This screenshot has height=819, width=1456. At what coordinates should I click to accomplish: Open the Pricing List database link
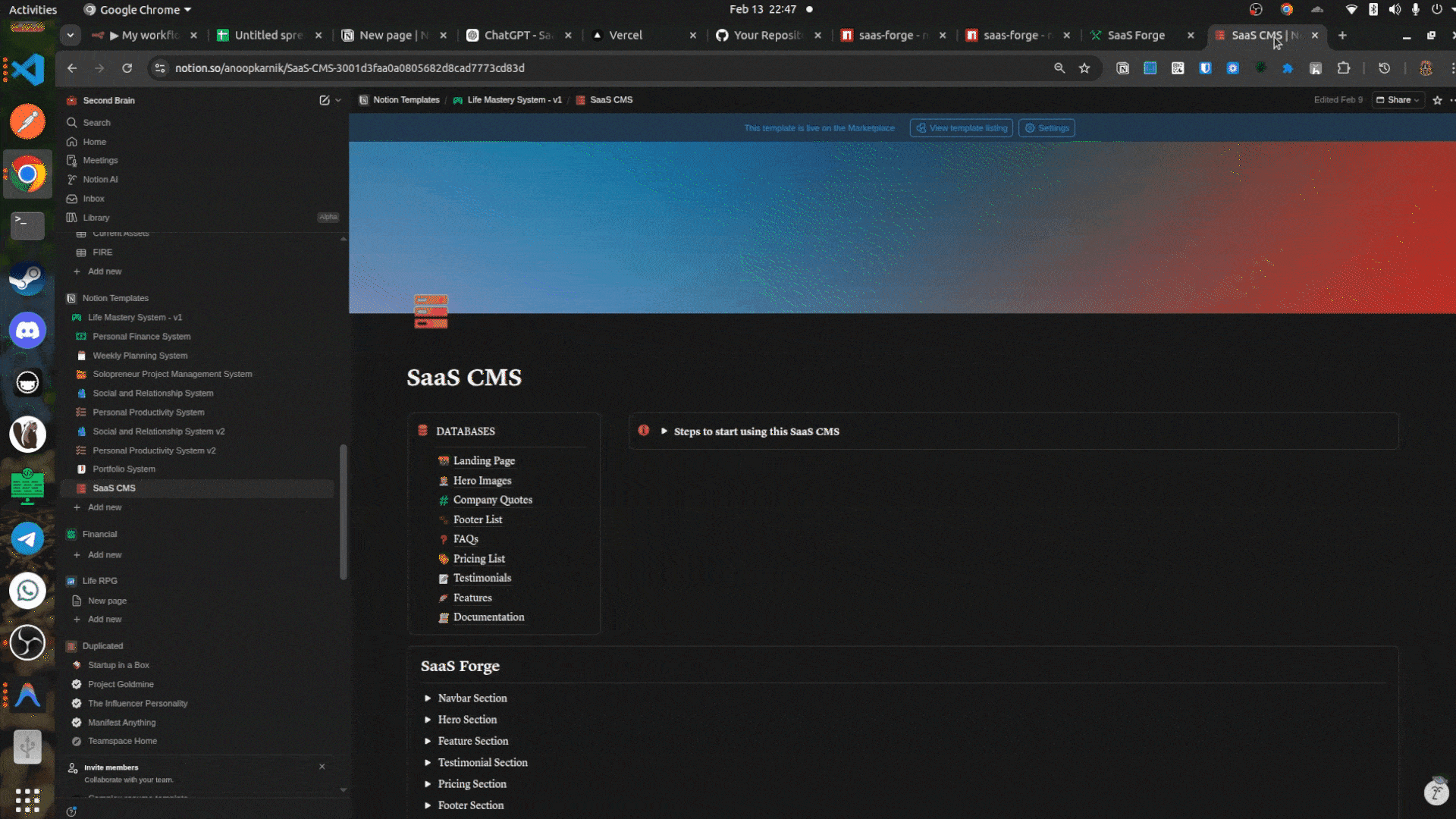click(x=479, y=558)
